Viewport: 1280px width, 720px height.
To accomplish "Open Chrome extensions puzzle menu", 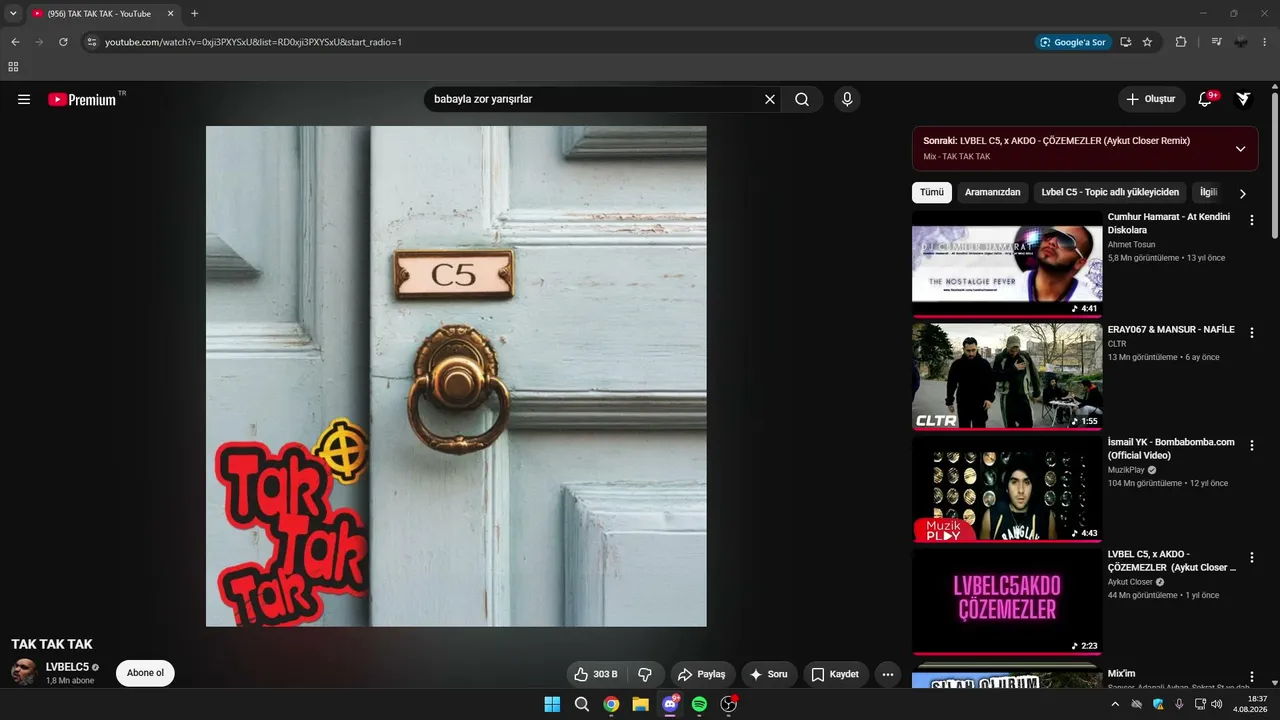I will [x=1181, y=42].
